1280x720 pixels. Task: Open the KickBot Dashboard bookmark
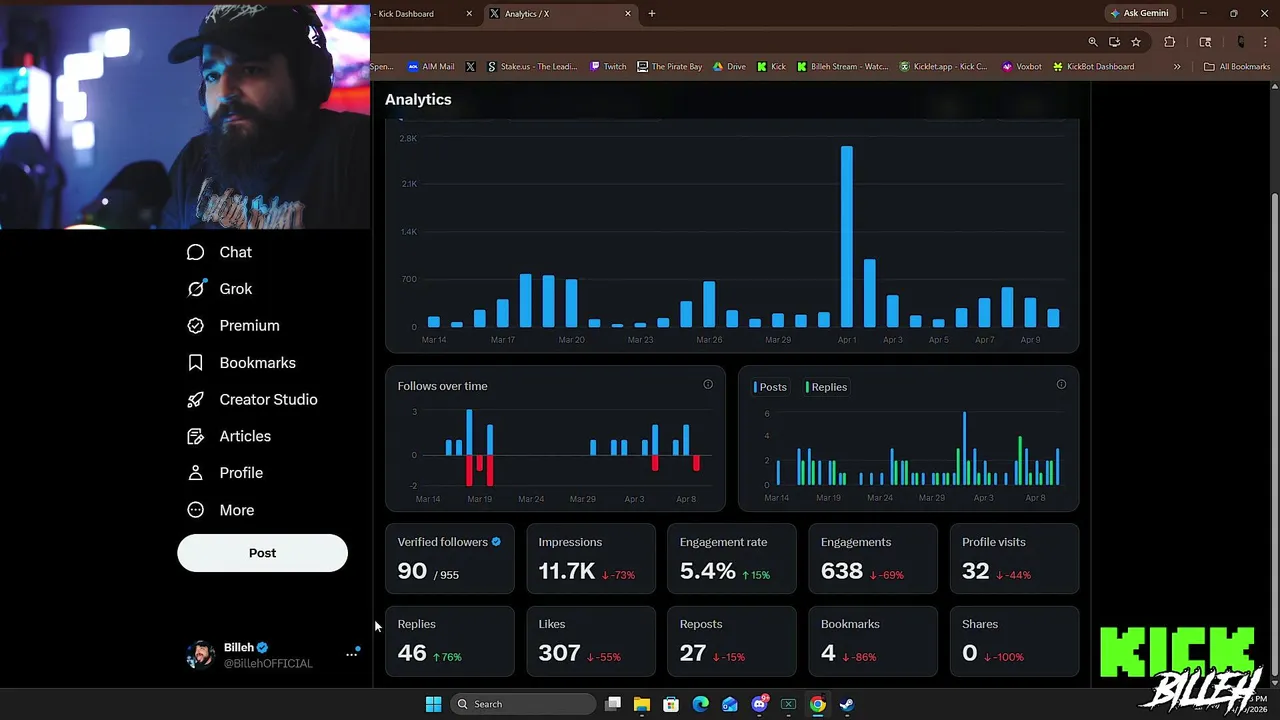pyautogui.click(x=1093, y=67)
